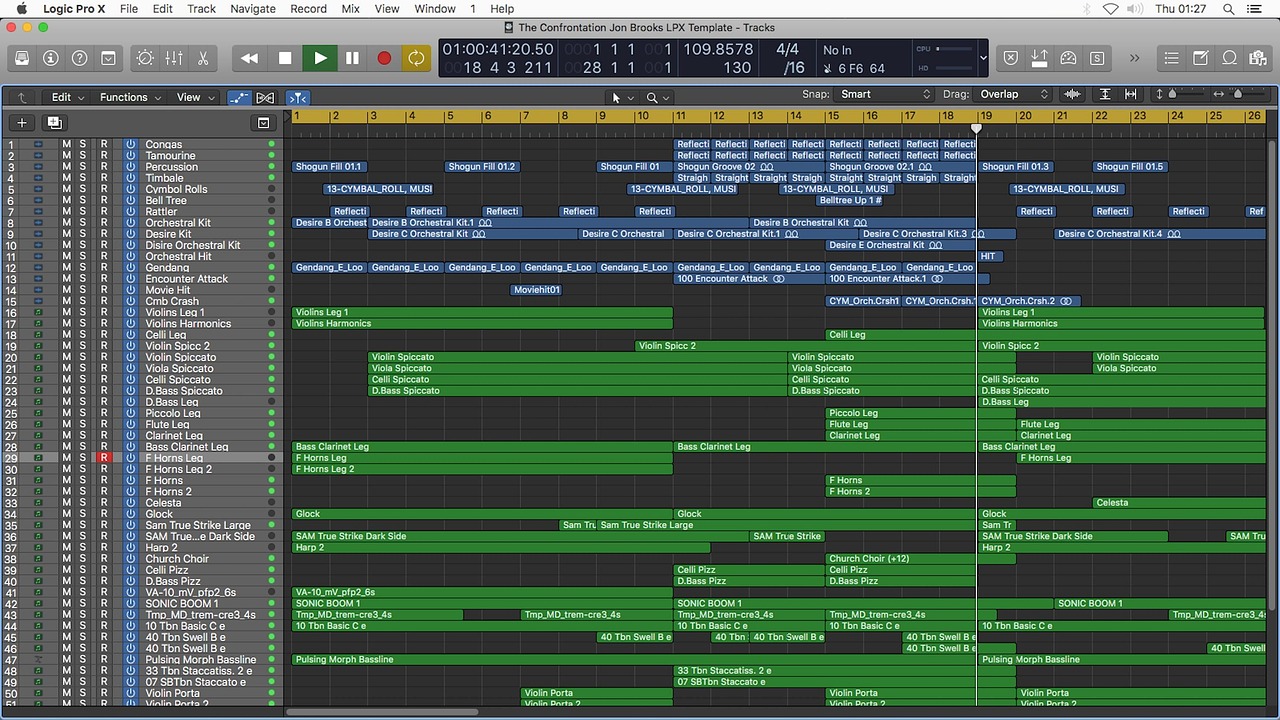Start playback with the Play button
This screenshot has width=1280, height=720.
[320, 58]
